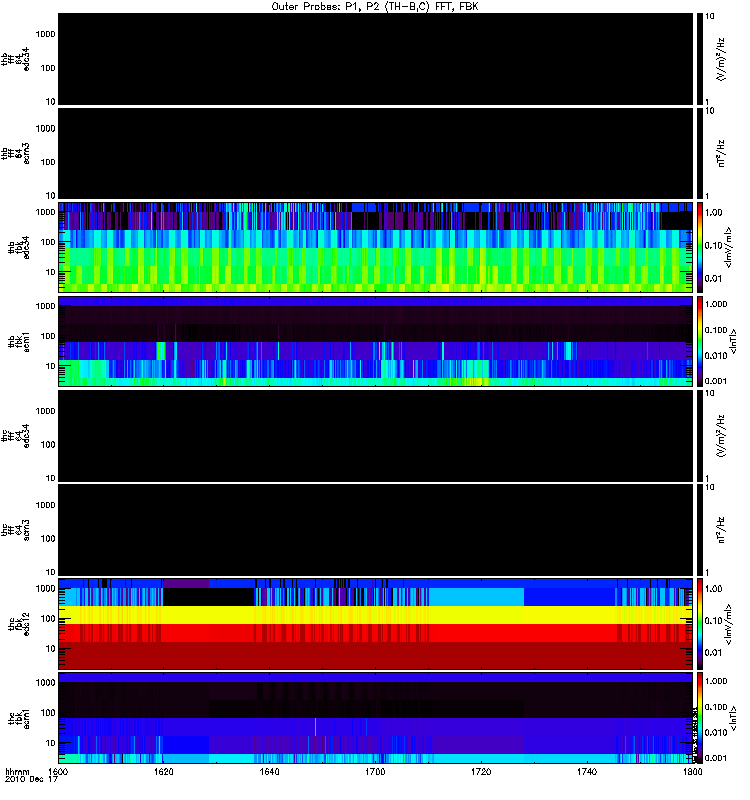Click the 1800 time axis label

click(692, 772)
